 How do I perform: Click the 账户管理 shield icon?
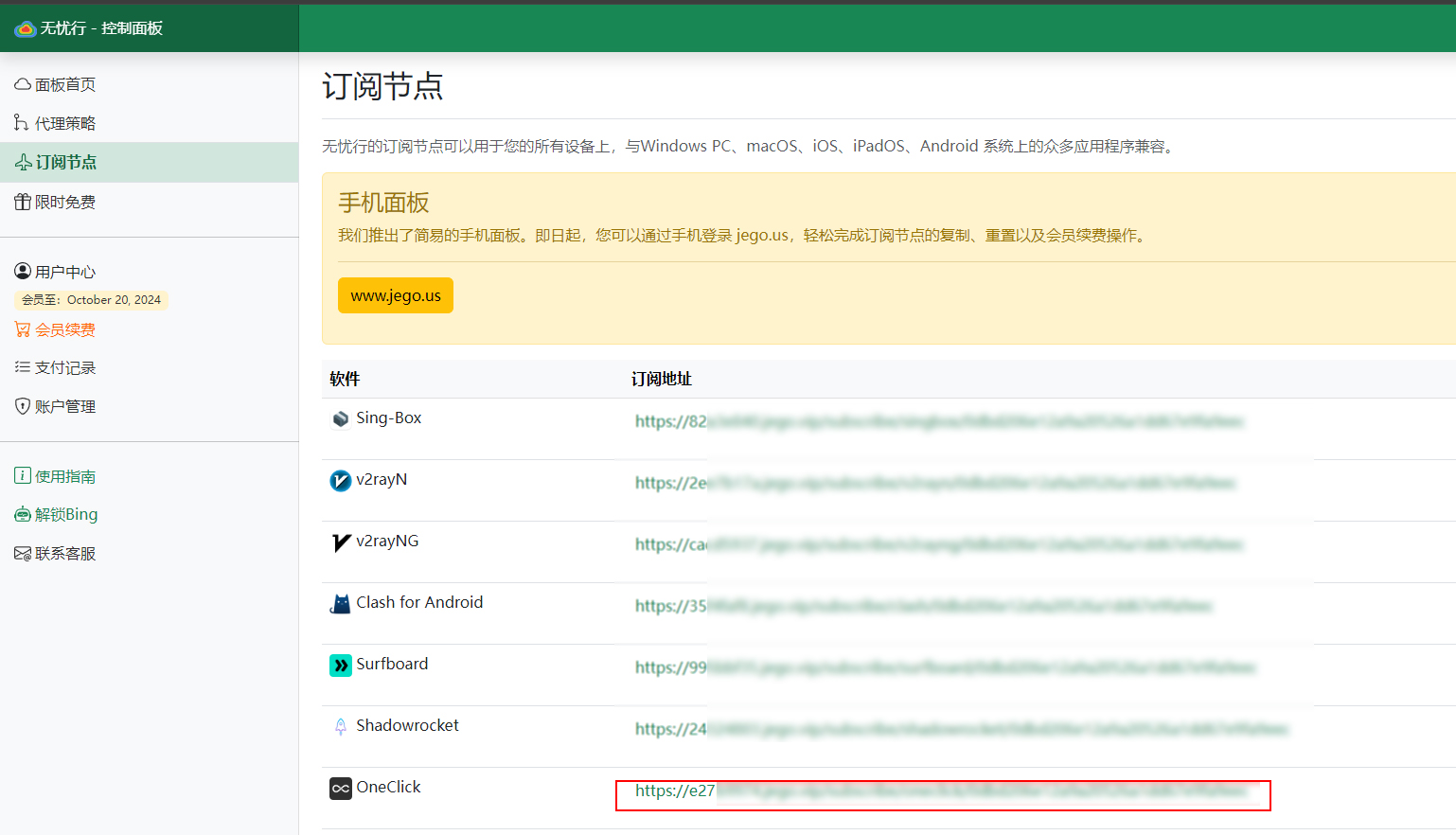23,406
